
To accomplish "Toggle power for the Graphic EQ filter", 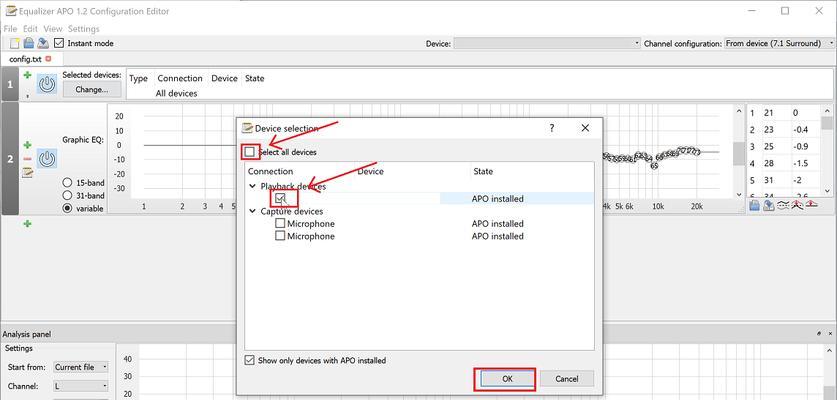I will (x=47, y=159).
